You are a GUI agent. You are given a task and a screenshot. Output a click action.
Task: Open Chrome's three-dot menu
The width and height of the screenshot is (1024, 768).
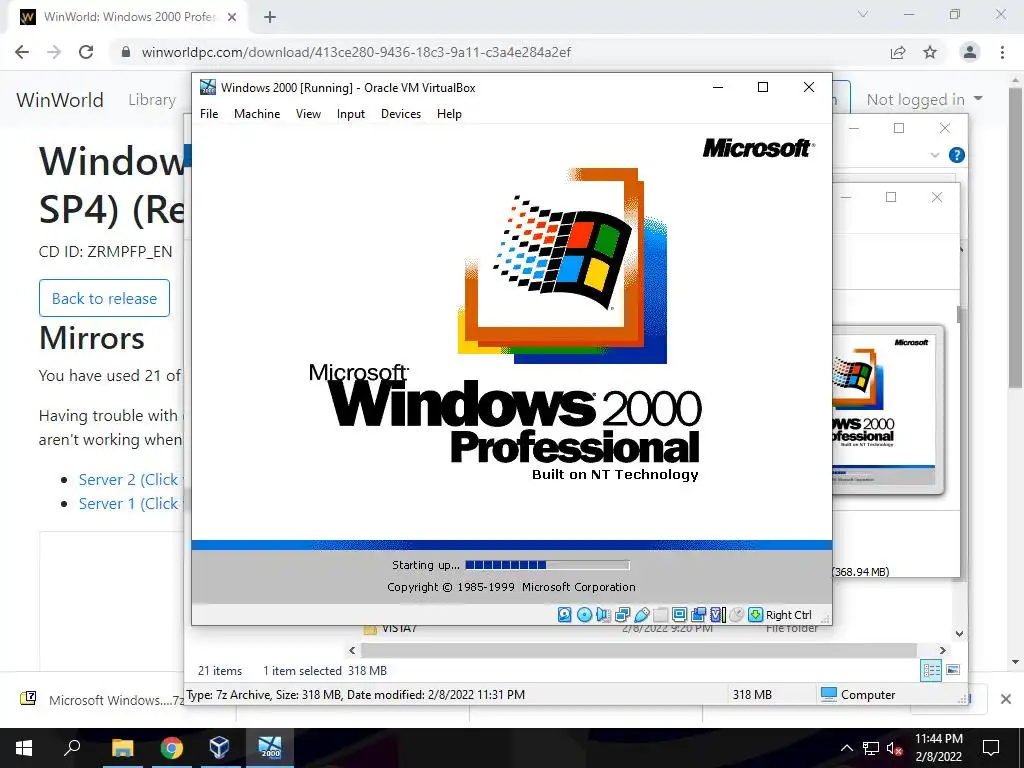coord(1002,52)
